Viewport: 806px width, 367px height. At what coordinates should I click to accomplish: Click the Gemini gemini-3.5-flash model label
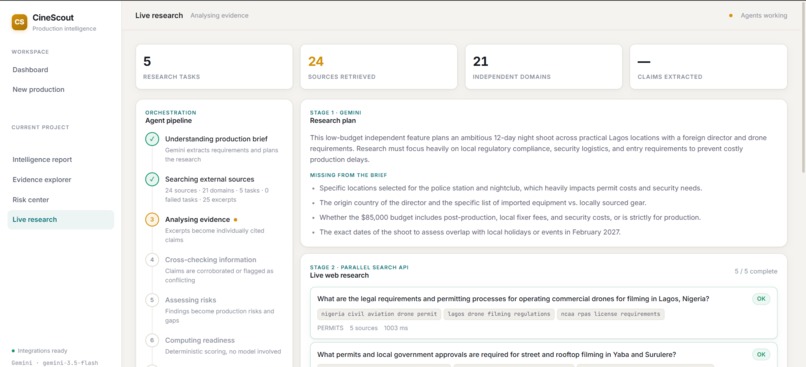pyautogui.click(x=54, y=363)
